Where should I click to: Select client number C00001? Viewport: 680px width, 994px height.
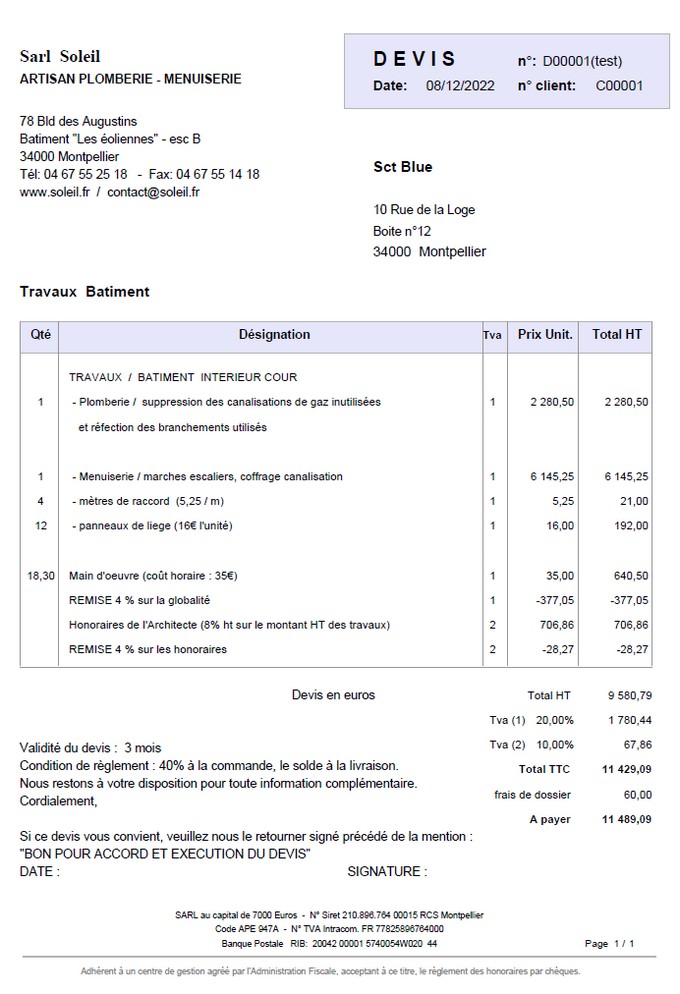click(619, 86)
